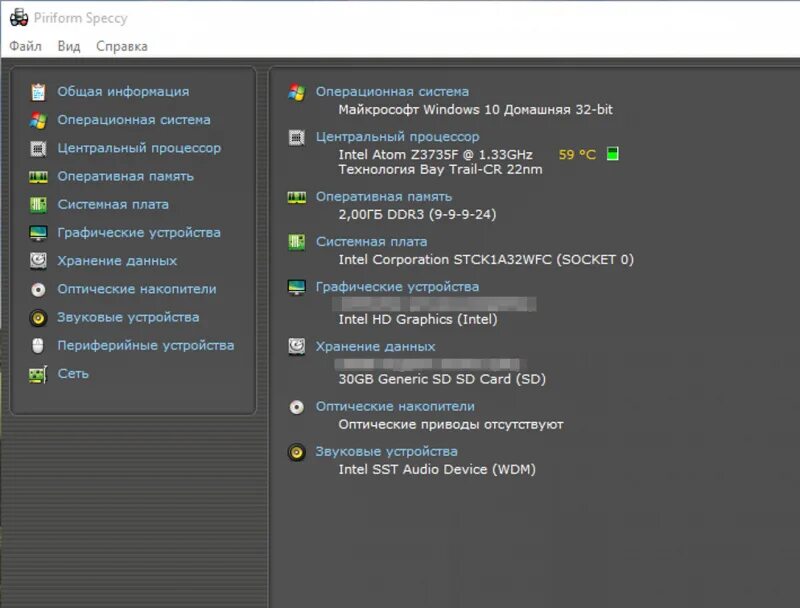Viewport: 800px width, 608px height.
Task: Select Графические устройства in the sidebar
Action: pyautogui.click(x=139, y=233)
